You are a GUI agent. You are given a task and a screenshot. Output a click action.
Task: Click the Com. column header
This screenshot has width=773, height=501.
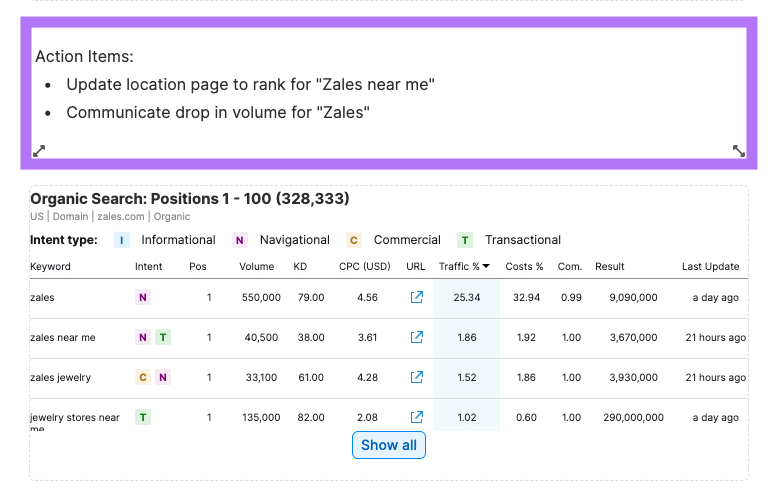[x=570, y=266]
